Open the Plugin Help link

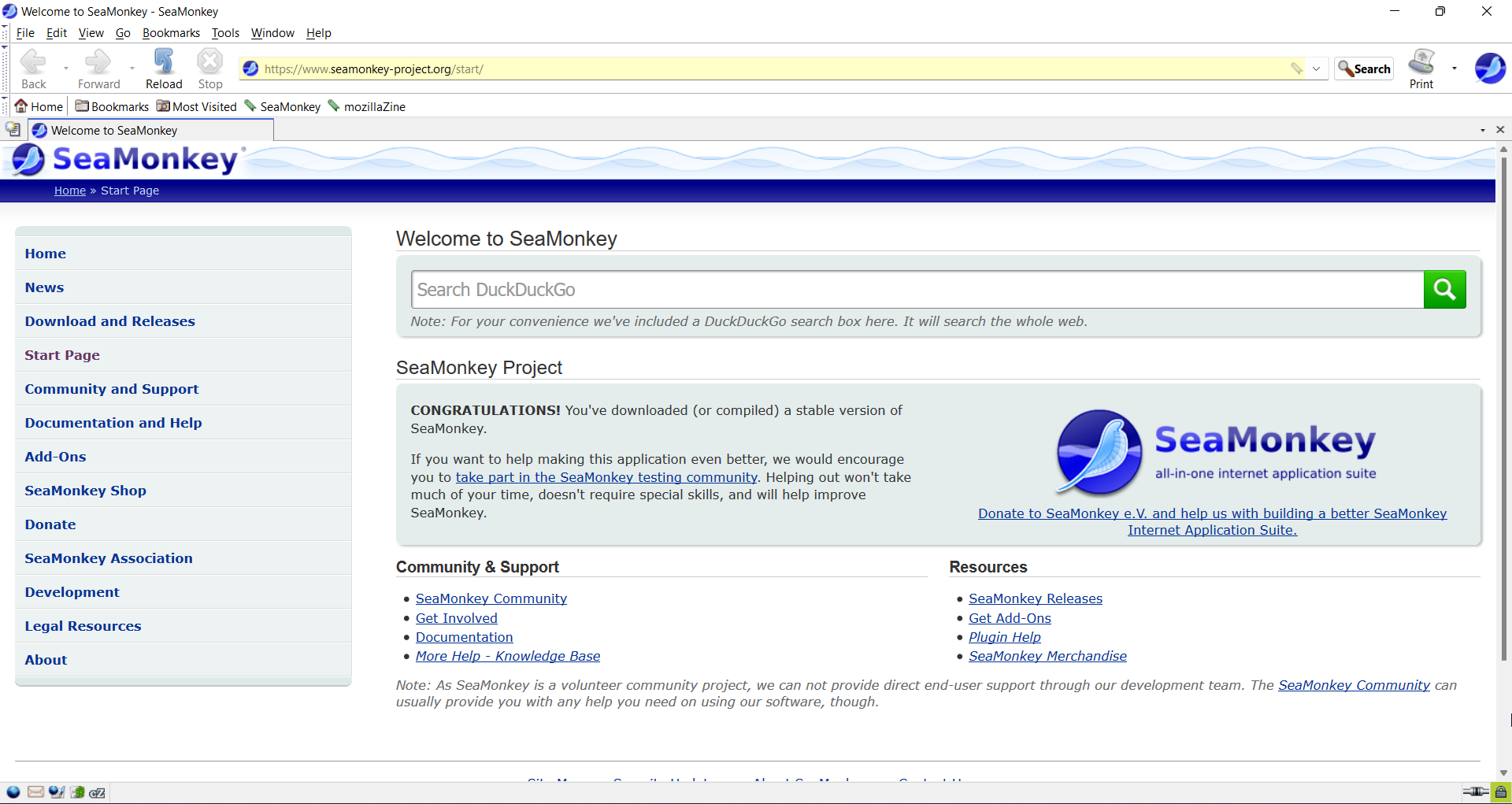(1005, 637)
